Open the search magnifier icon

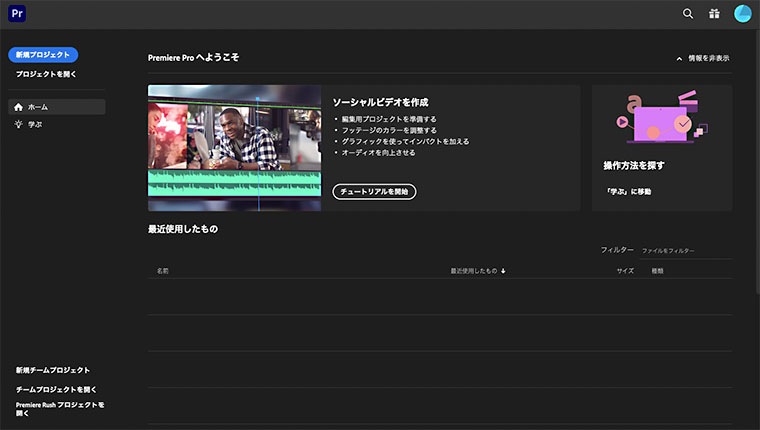point(688,14)
